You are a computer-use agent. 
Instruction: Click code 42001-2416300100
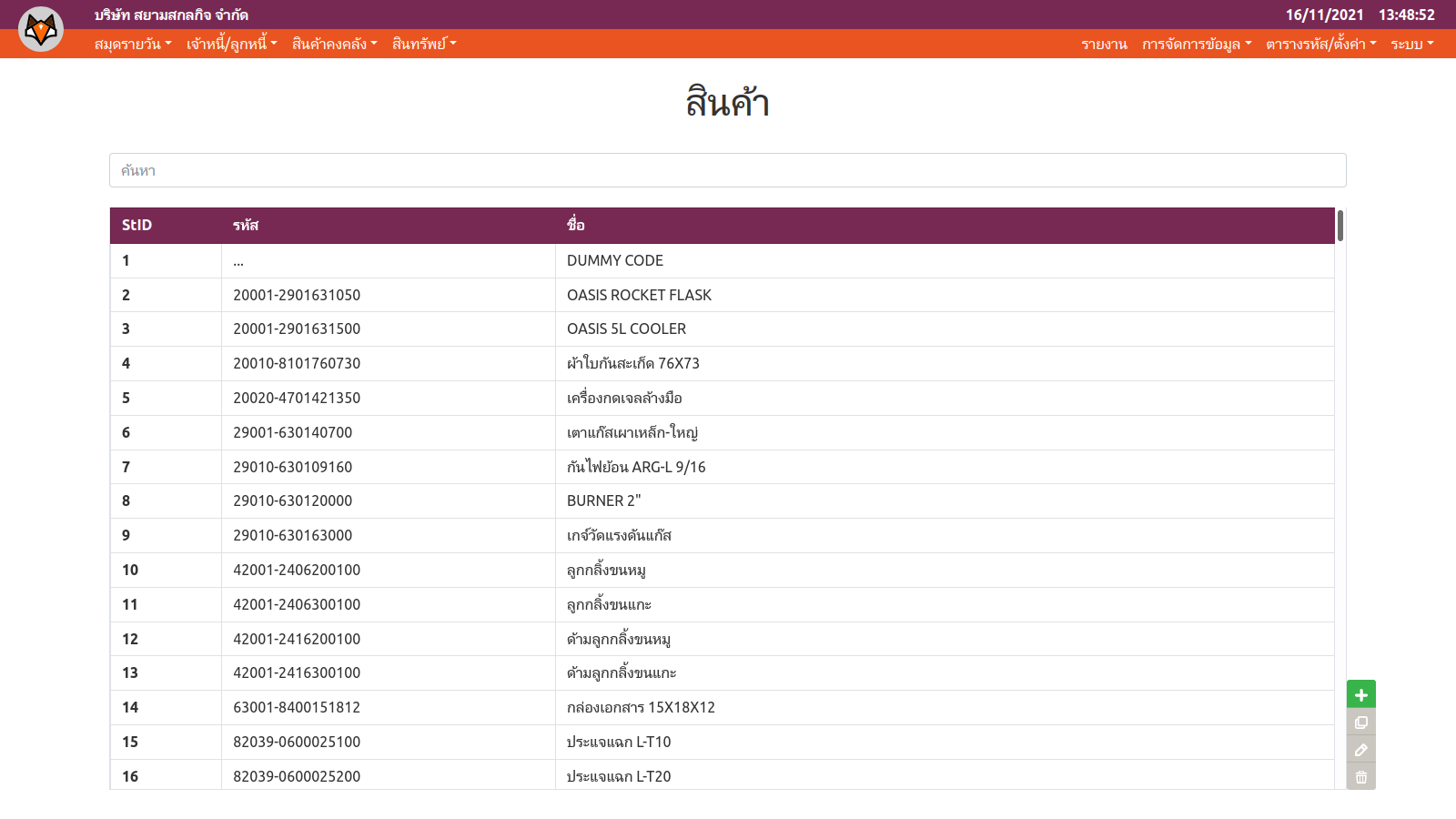click(x=297, y=672)
